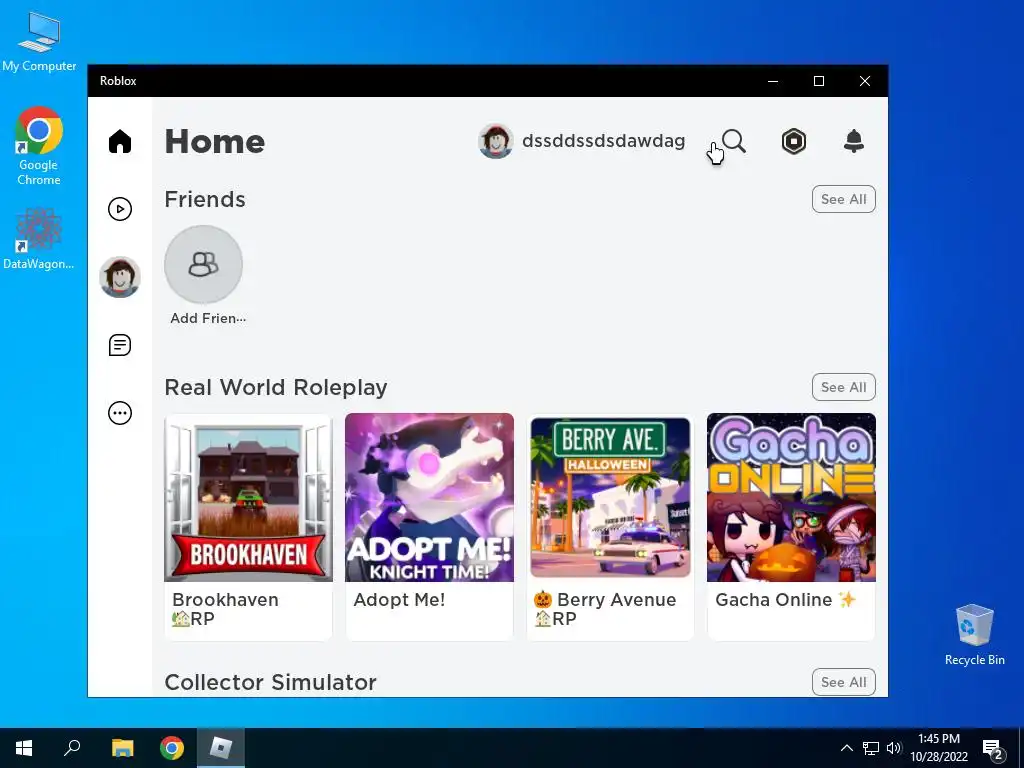Open the Home sidebar icon

(x=120, y=141)
